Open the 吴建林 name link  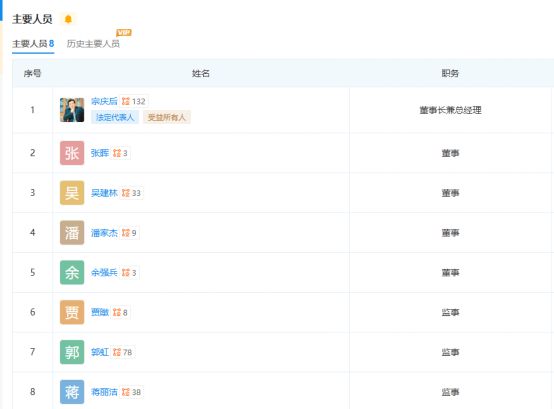104,193
